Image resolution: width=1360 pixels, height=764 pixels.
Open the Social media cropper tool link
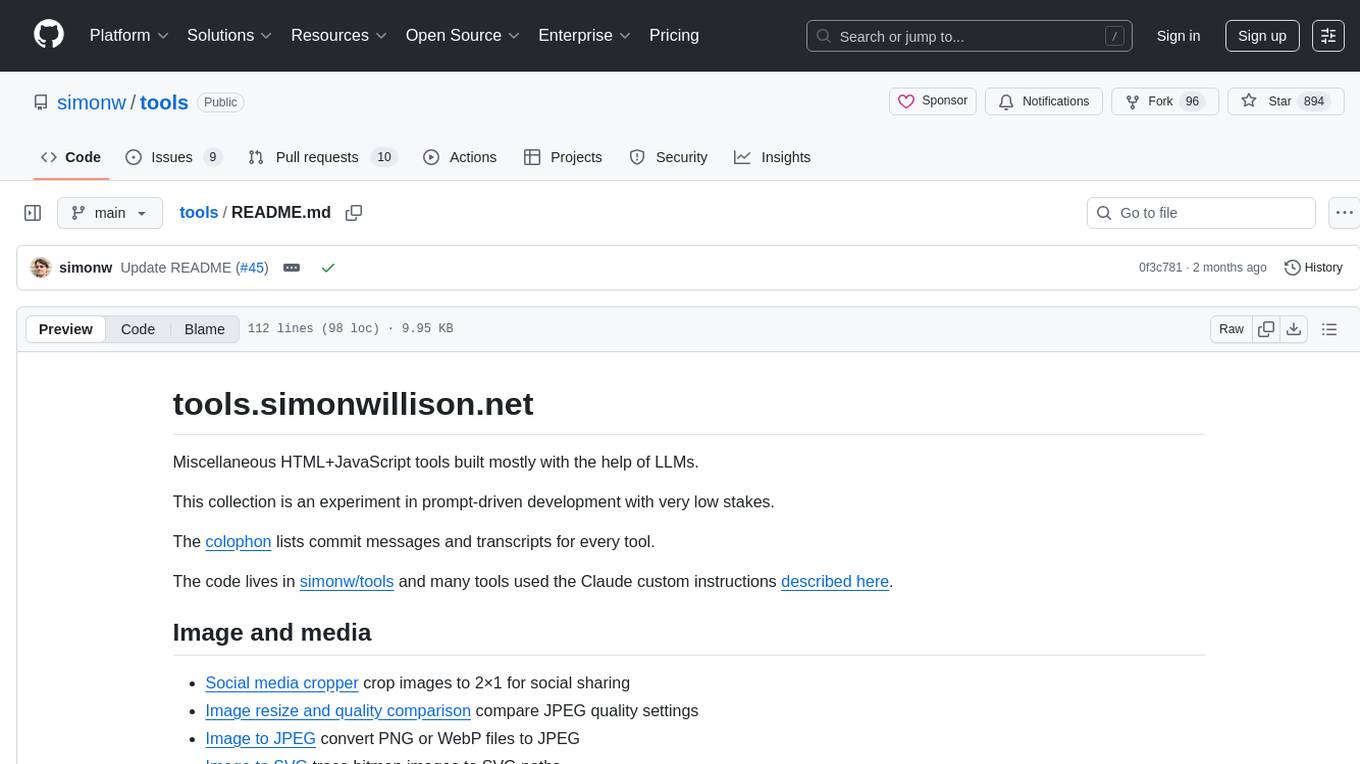pos(282,683)
